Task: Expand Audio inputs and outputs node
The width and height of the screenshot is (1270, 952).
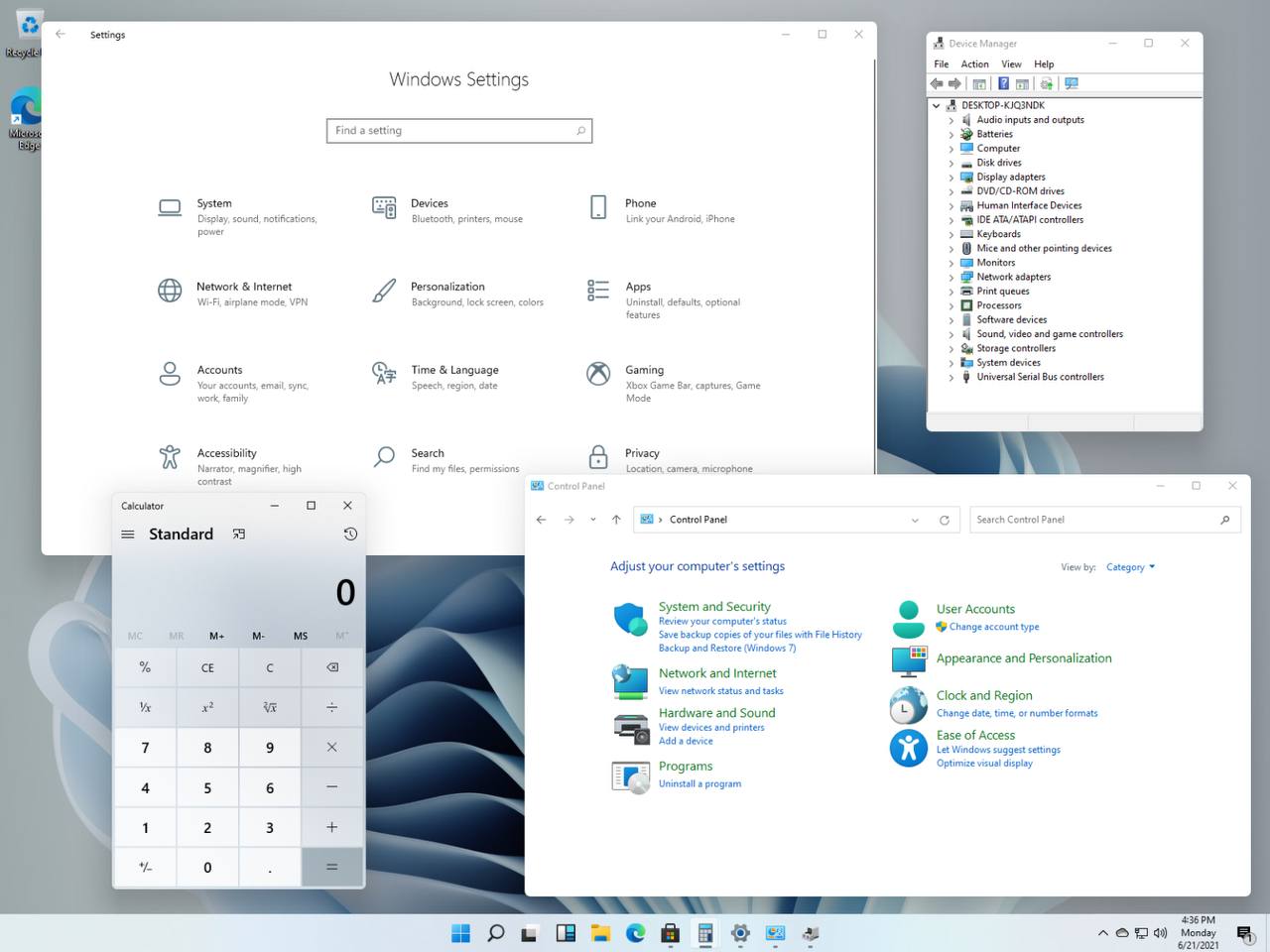Action: pos(952,120)
